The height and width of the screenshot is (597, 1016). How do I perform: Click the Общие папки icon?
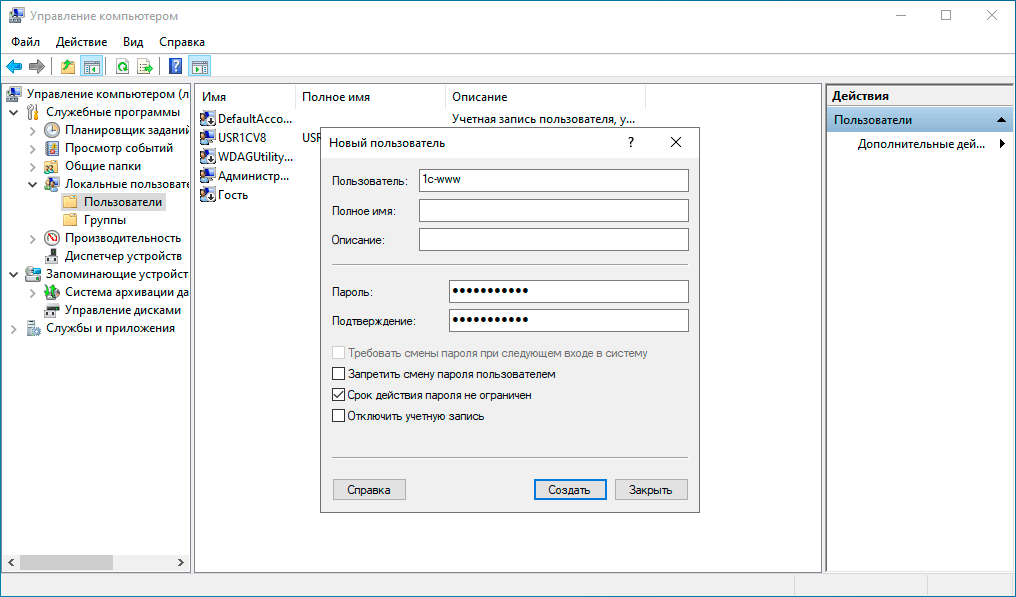(52, 166)
